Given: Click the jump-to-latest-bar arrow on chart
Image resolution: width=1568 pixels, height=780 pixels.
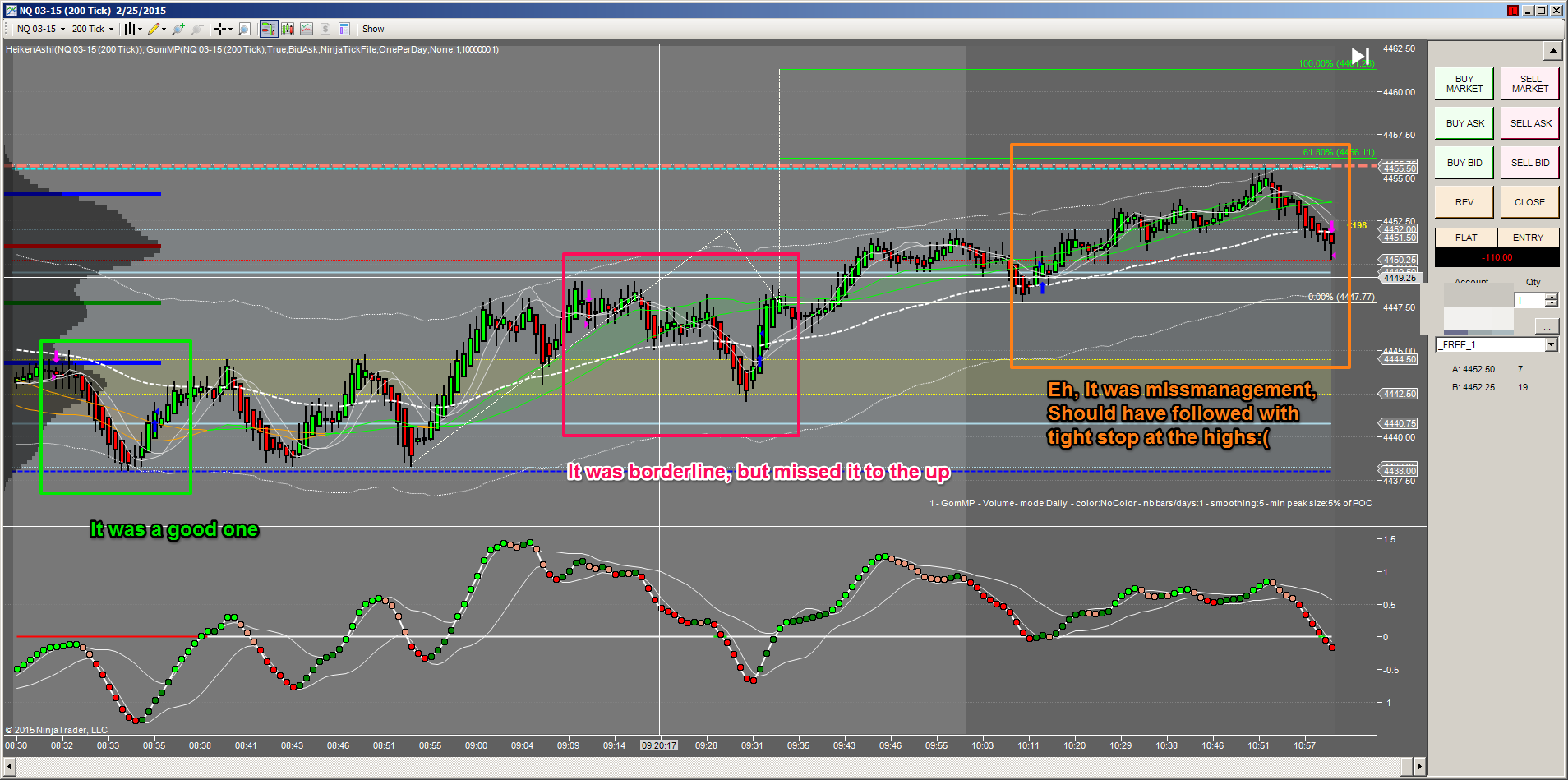Looking at the screenshot, I should 1361,57.
